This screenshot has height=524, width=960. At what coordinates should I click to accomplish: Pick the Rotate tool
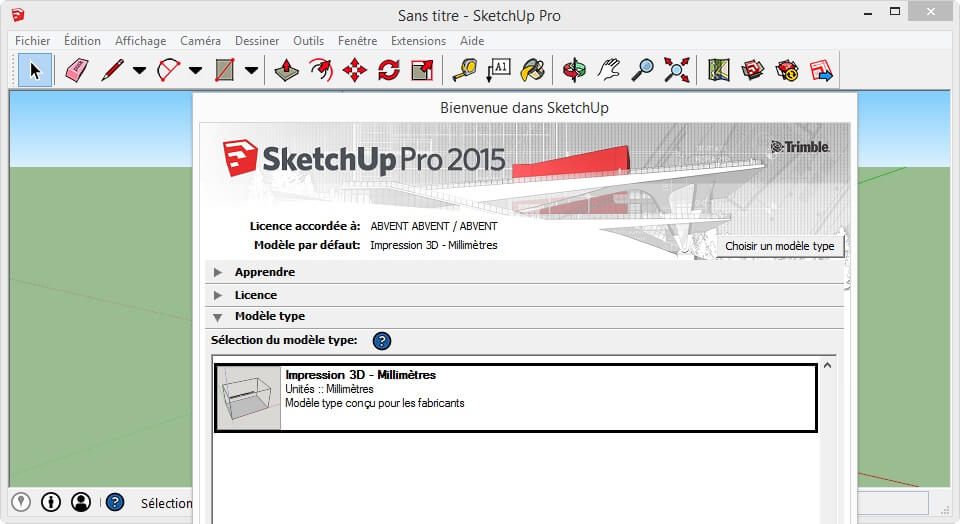point(388,70)
